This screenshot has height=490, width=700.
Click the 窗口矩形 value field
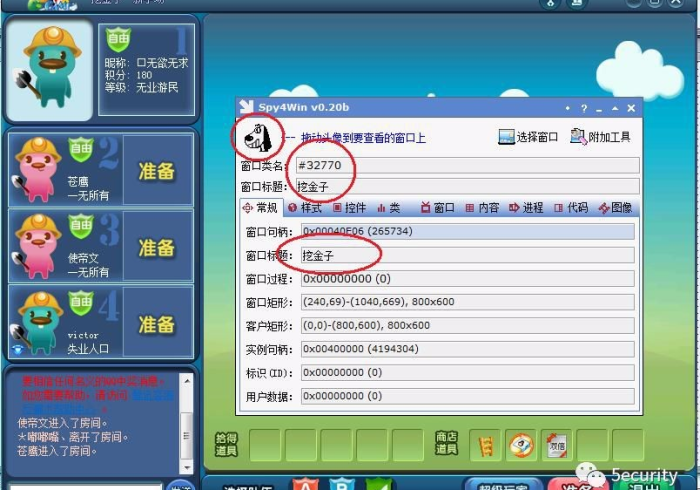coord(465,302)
